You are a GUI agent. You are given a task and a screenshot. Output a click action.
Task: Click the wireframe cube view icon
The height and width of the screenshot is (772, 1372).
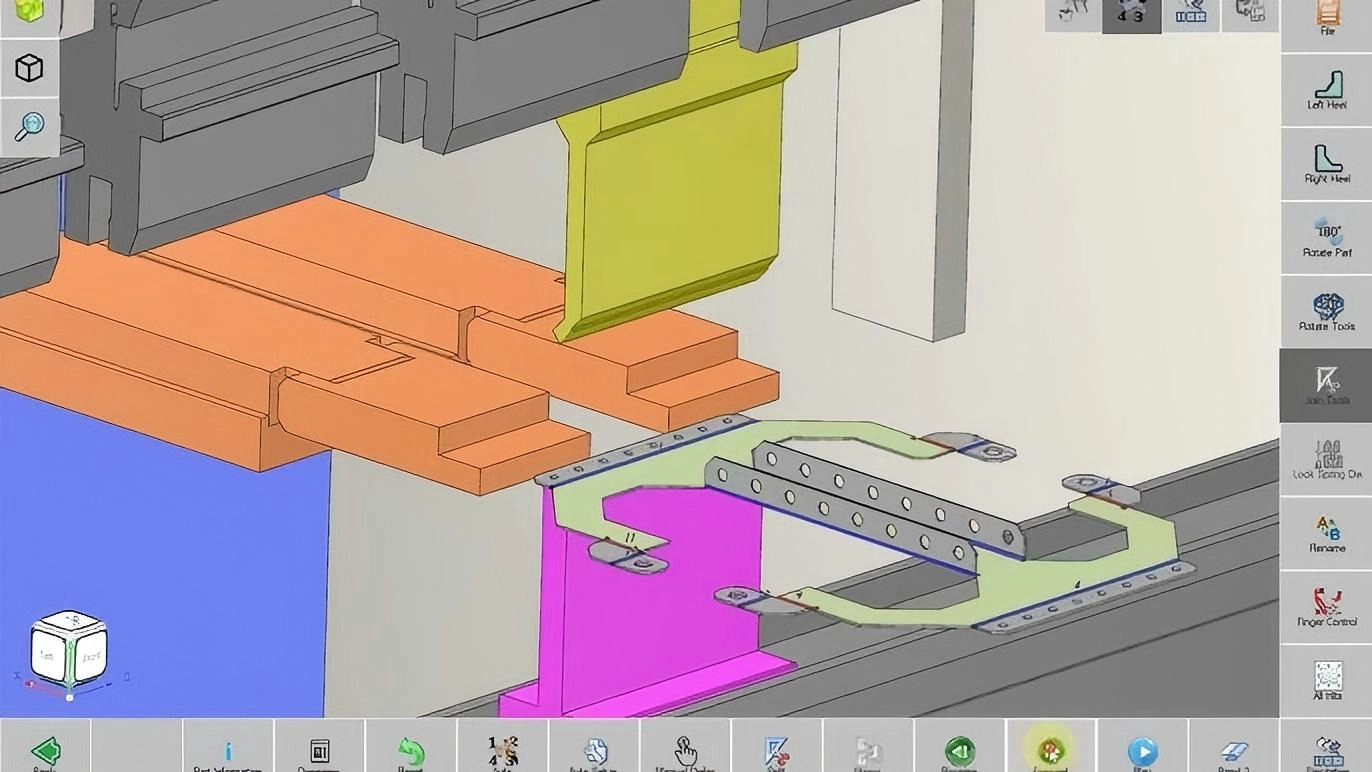pos(29,68)
